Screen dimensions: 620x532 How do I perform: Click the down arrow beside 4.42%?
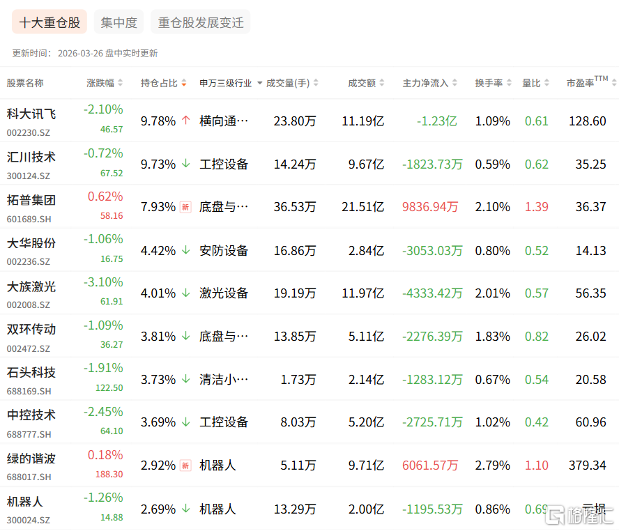(x=186, y=250)
